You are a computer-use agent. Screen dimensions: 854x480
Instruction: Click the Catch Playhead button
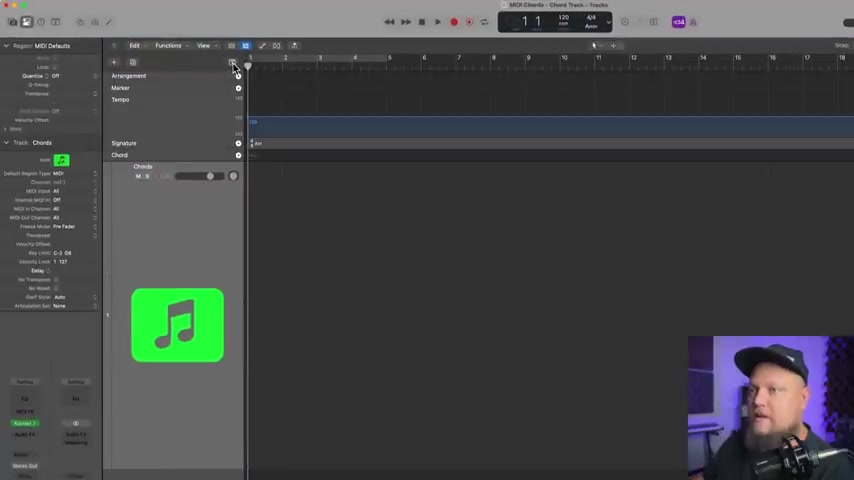point(294,46)
